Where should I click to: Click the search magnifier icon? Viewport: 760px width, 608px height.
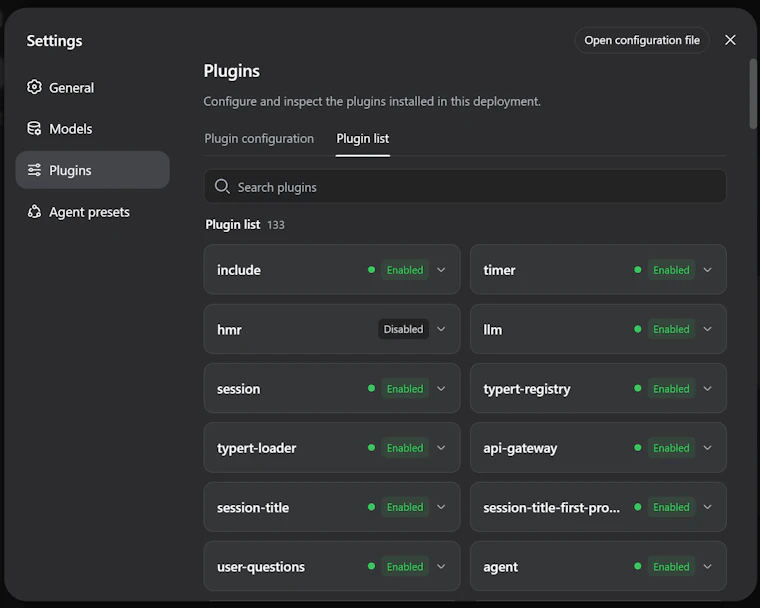coord(222,187)
